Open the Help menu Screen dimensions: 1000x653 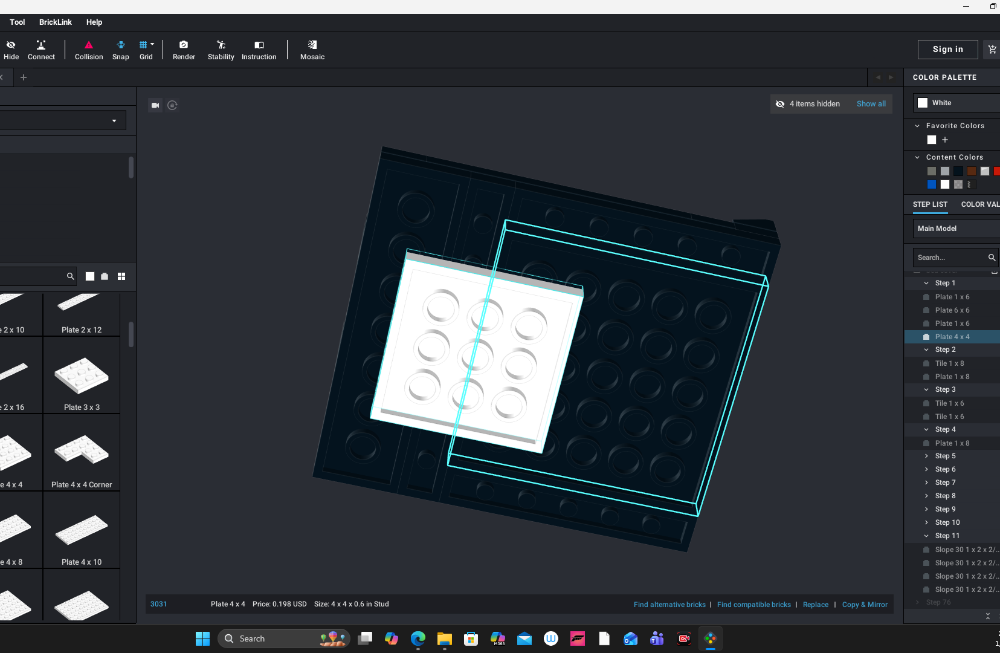tap(94, 22)
